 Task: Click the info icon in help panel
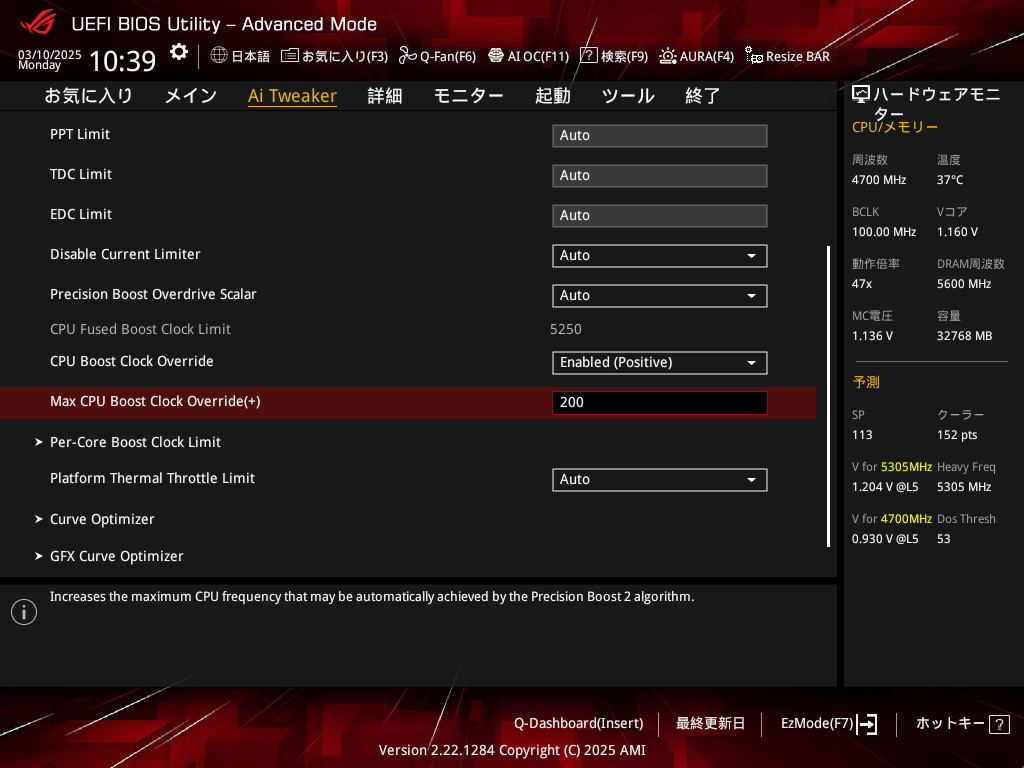click(24, 612)
